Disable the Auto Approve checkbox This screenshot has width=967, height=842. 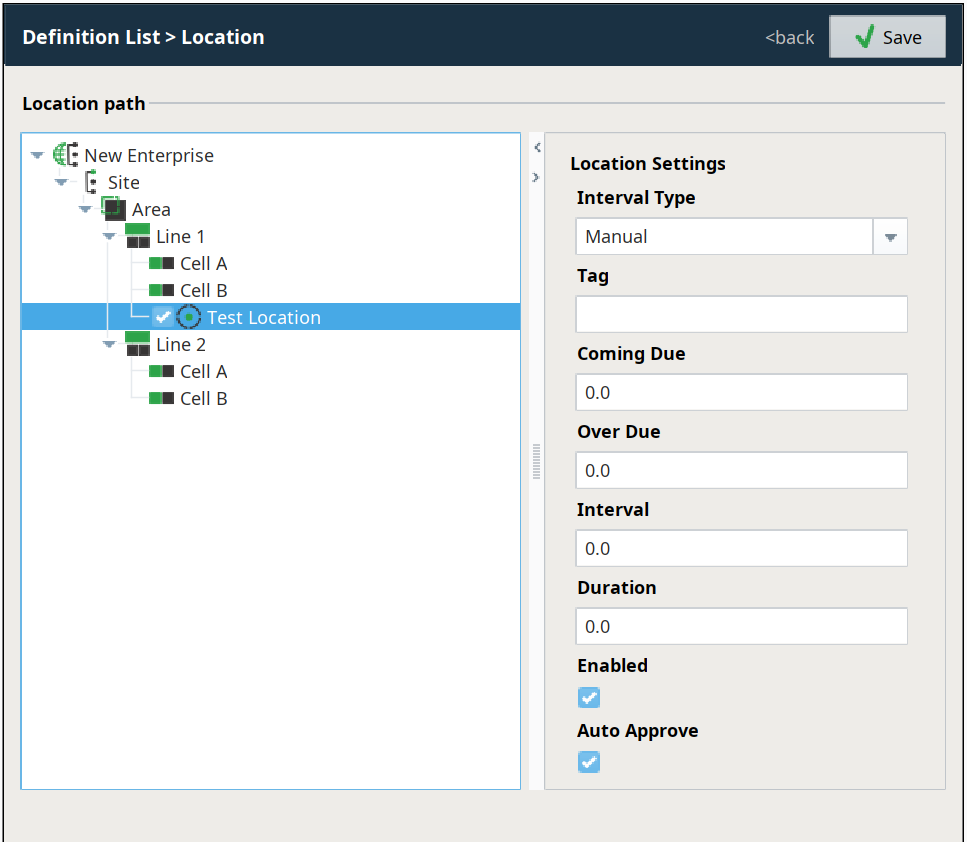(589, 762)
